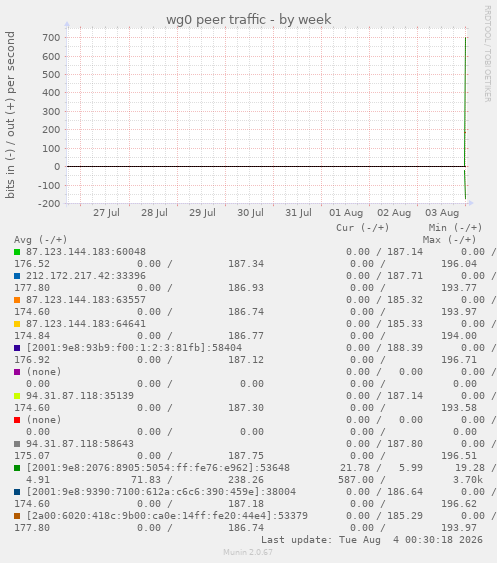Screen dimensions: 497x563
Task: Click the blue swatch for 212.172.217.42:33396
Action: click(x=17, y=276)
